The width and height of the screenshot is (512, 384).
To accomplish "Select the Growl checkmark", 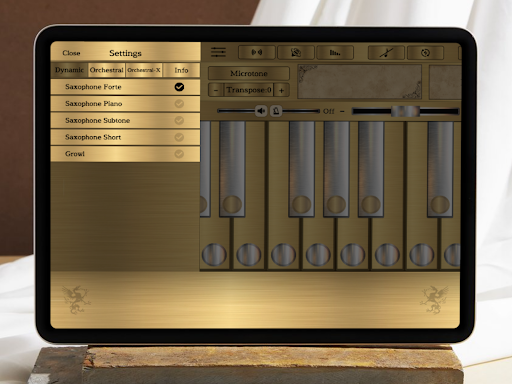I will point(179,154).
